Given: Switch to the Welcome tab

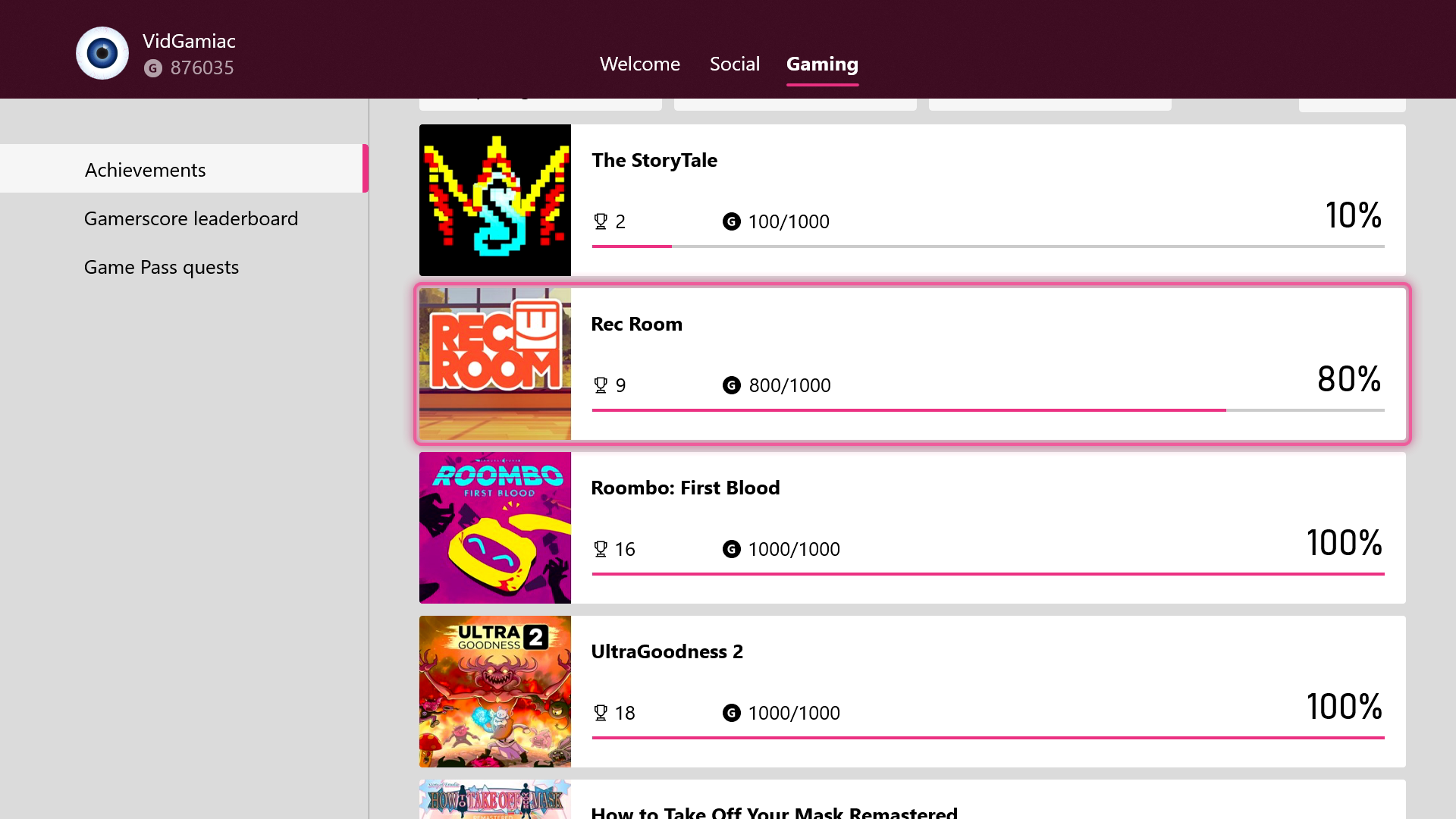Looking at the screenshot, I should pos(640,64).
